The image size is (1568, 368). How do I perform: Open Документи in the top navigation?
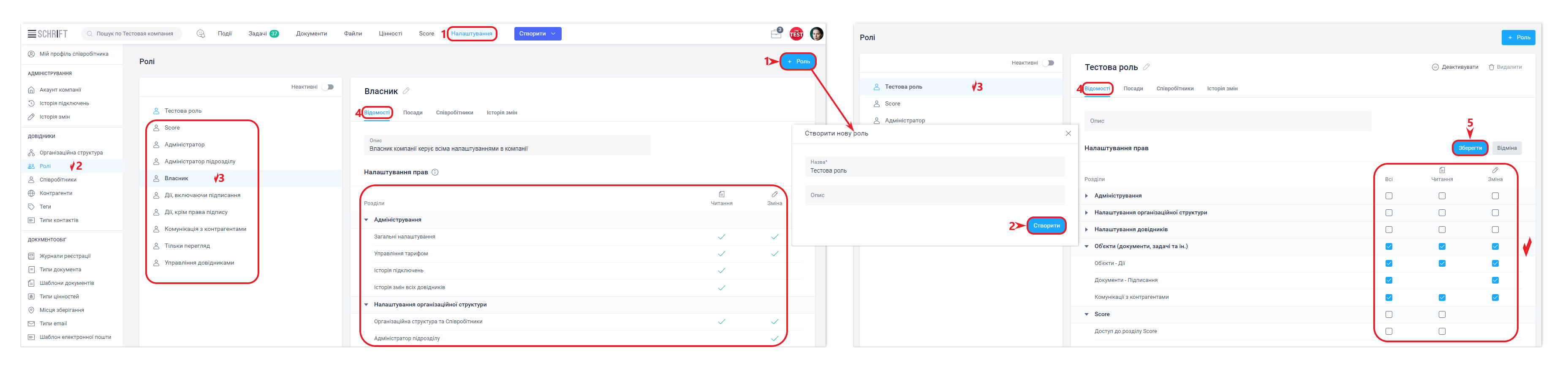[x=311, y=34]
